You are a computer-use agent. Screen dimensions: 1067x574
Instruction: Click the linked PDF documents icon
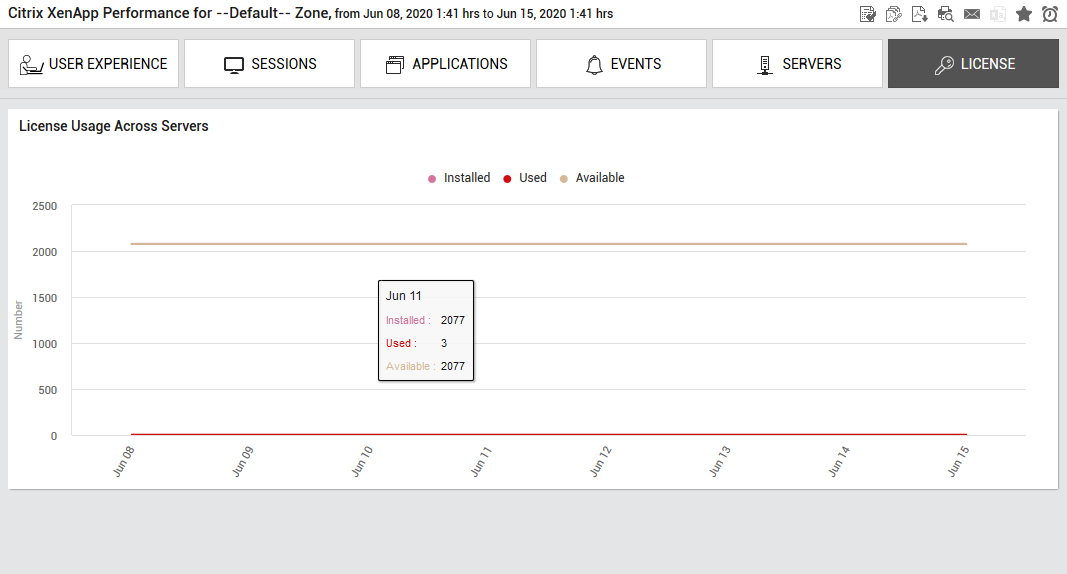pos(893,14)
